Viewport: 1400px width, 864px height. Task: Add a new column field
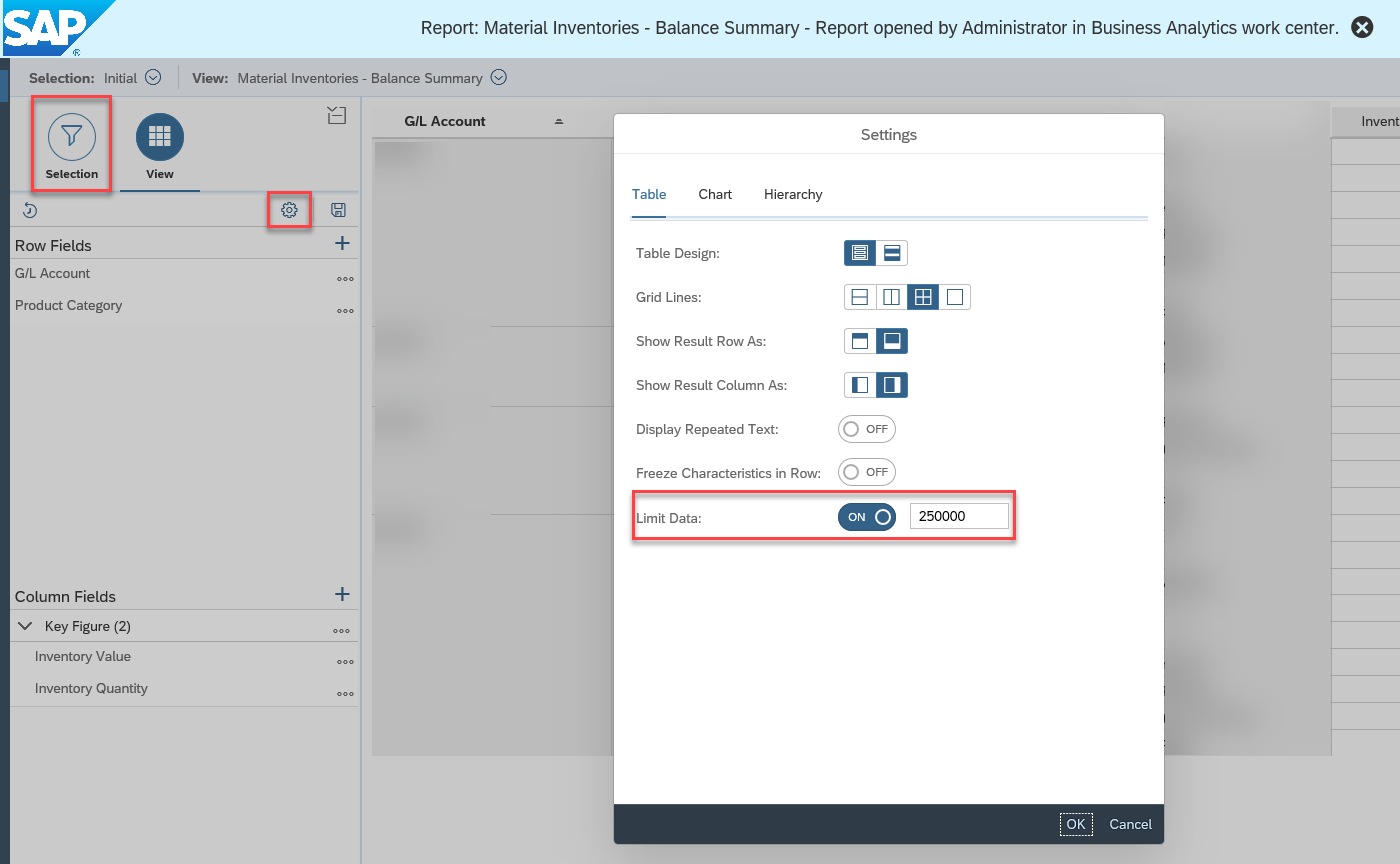[342, 594]
